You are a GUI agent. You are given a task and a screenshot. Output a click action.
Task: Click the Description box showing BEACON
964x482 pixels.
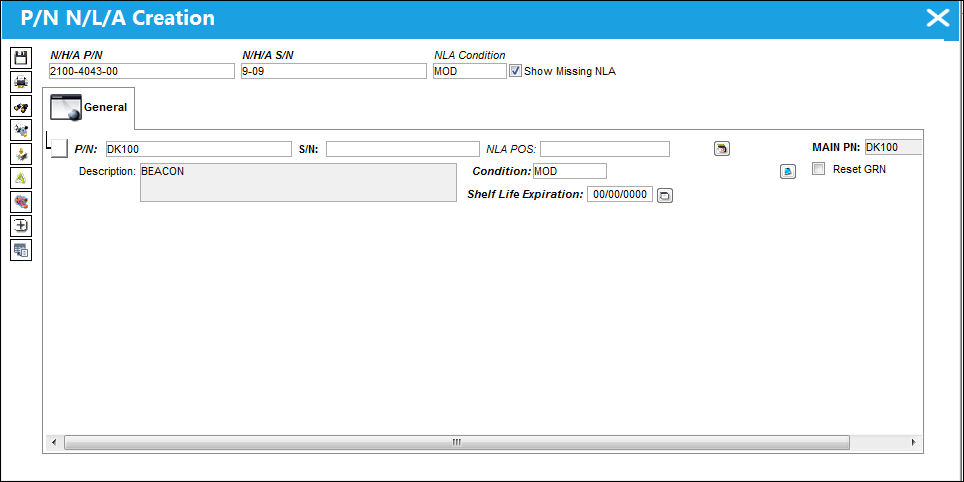coord(298,183)
